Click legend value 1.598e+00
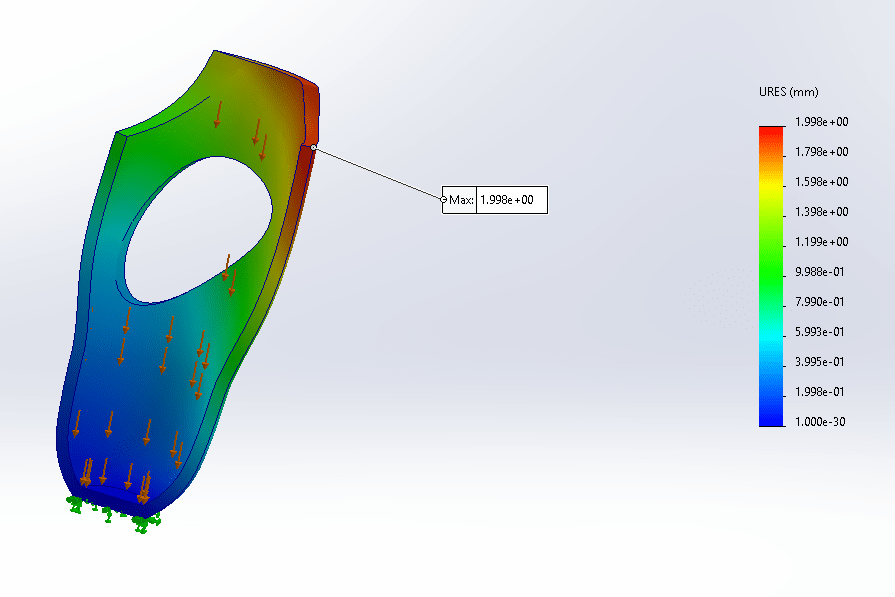This screenshot has width=895, height=597. click(x=821, y=182)
